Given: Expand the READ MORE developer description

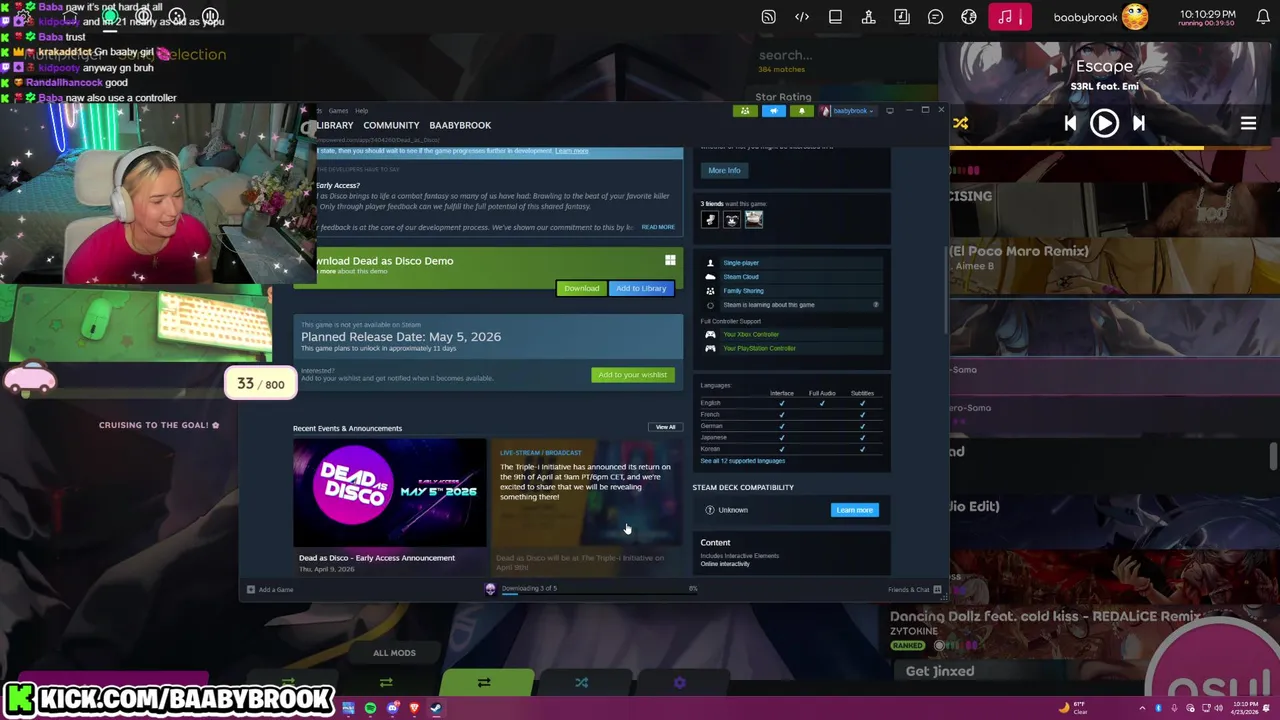Looking at the screenshot, I should [x=658, y=227].
